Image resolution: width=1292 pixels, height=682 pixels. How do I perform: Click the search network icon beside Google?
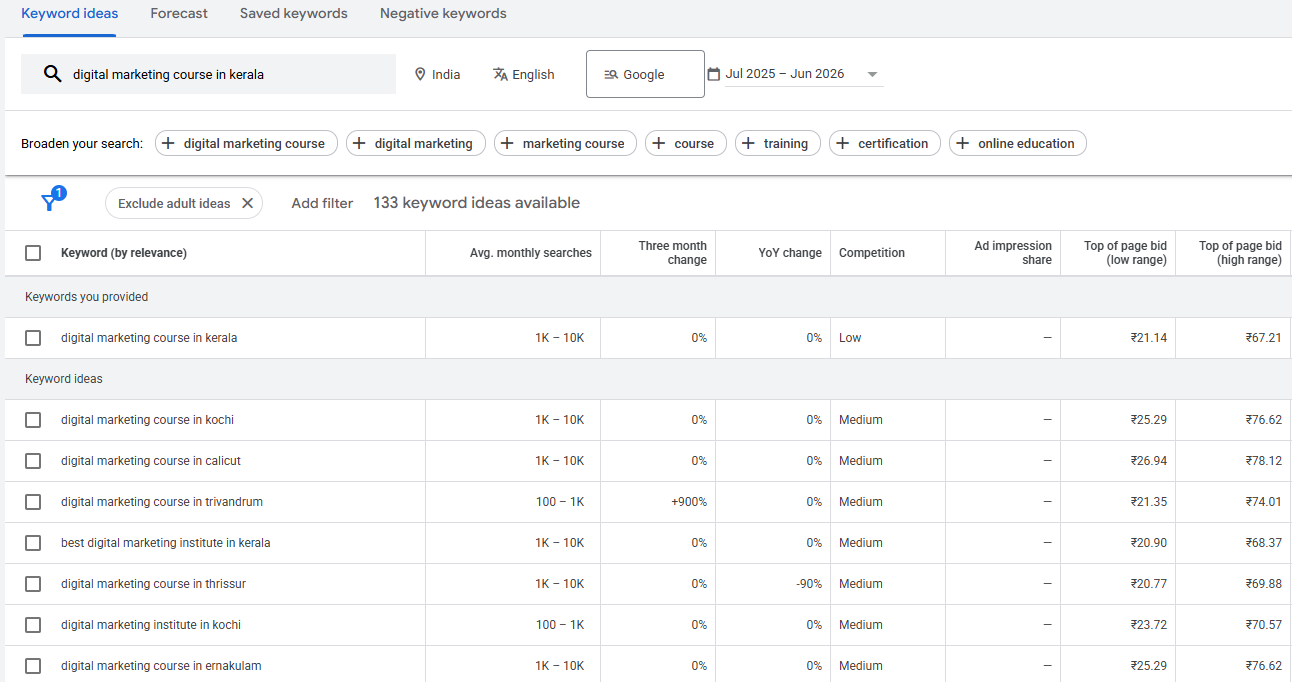pyautogui.click(x=611, y=74)
